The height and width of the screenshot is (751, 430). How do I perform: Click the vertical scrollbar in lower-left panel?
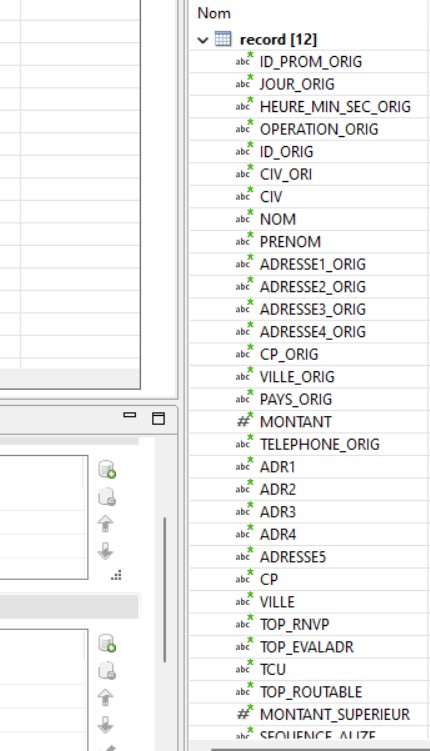(x=165, y=590)
